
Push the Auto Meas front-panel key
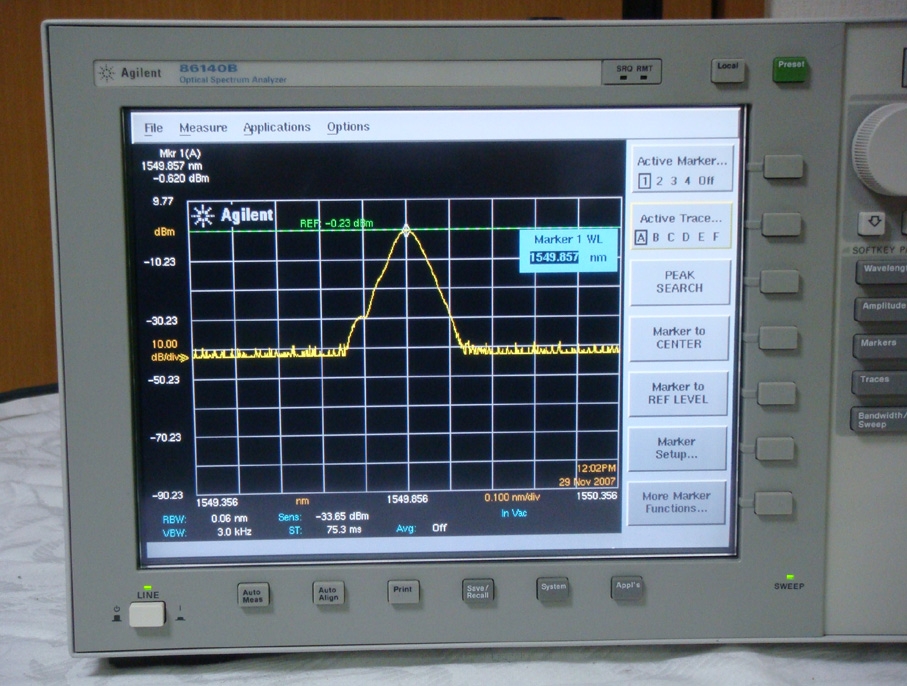point(253,594)
